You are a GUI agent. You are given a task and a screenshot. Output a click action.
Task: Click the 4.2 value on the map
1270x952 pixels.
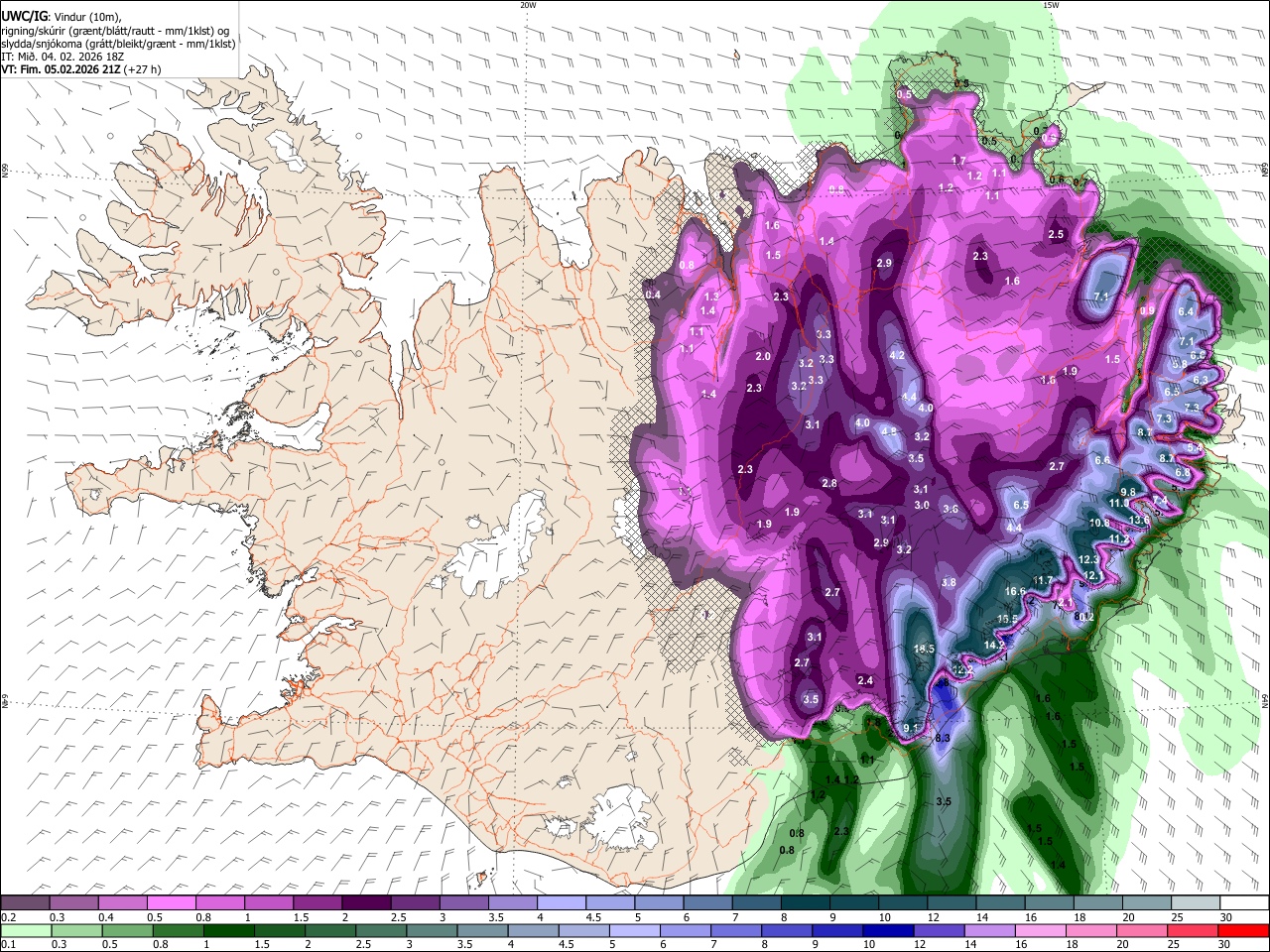pos(897,355)
